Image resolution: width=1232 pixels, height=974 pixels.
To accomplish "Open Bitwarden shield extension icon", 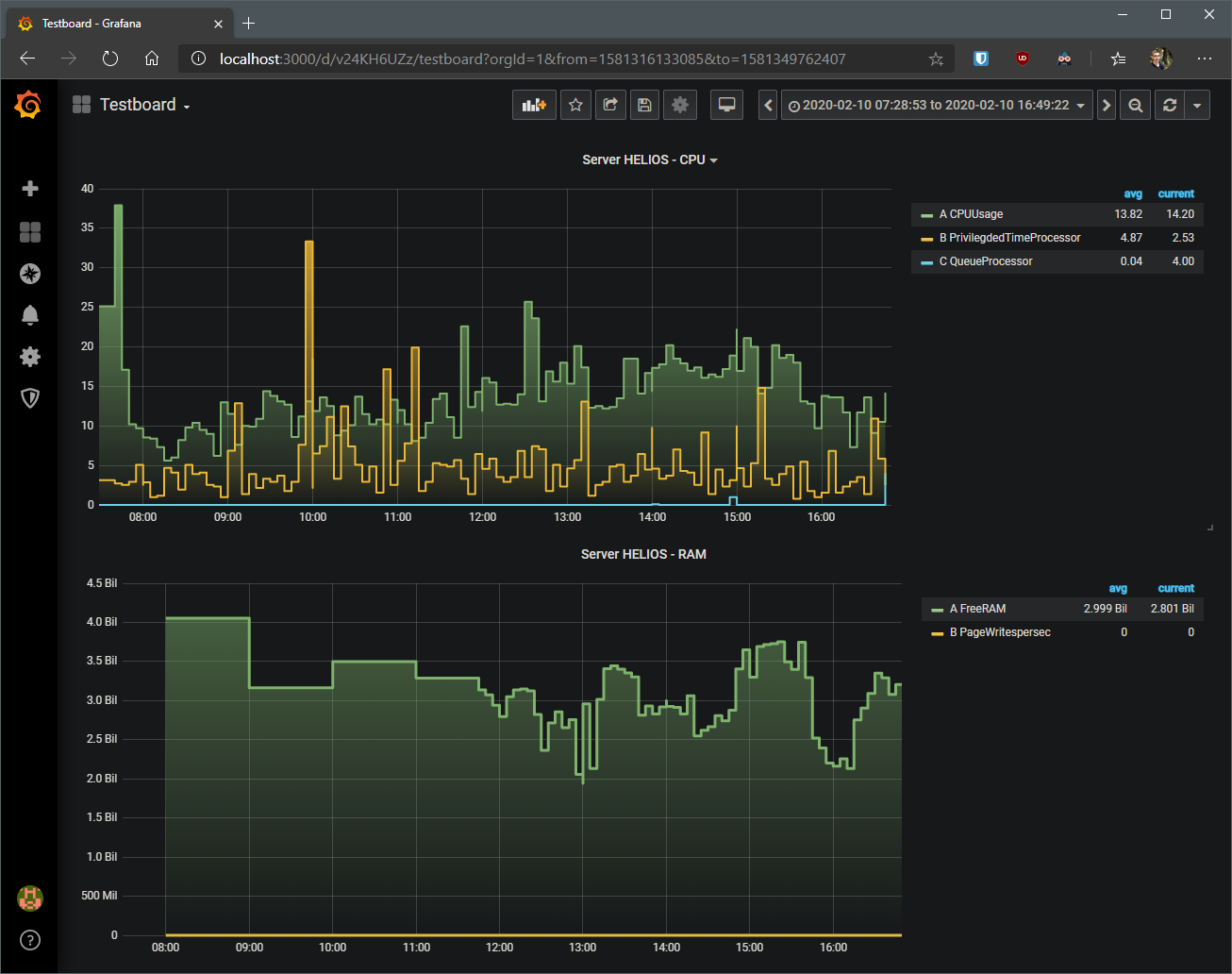I will pyautogui.click(x=981, y=59).
